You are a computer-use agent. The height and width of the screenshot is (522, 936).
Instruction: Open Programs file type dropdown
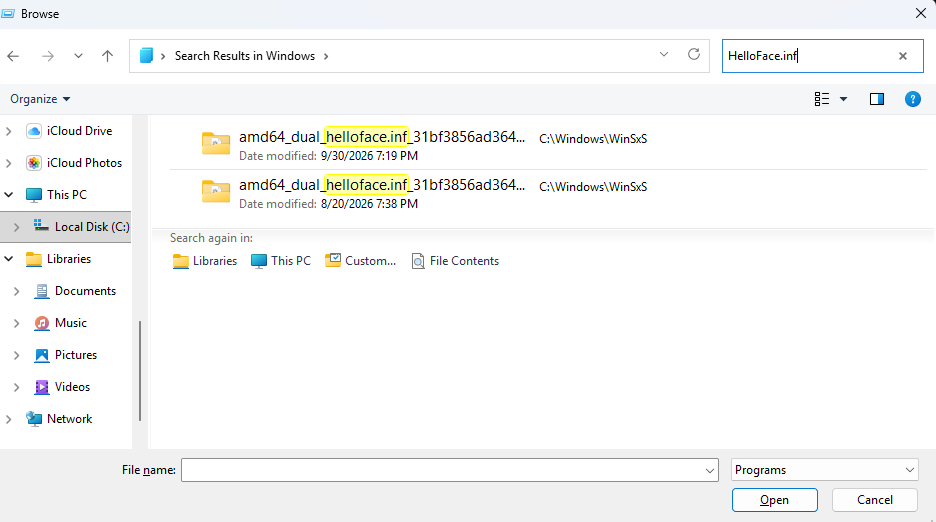coord(824,470)
